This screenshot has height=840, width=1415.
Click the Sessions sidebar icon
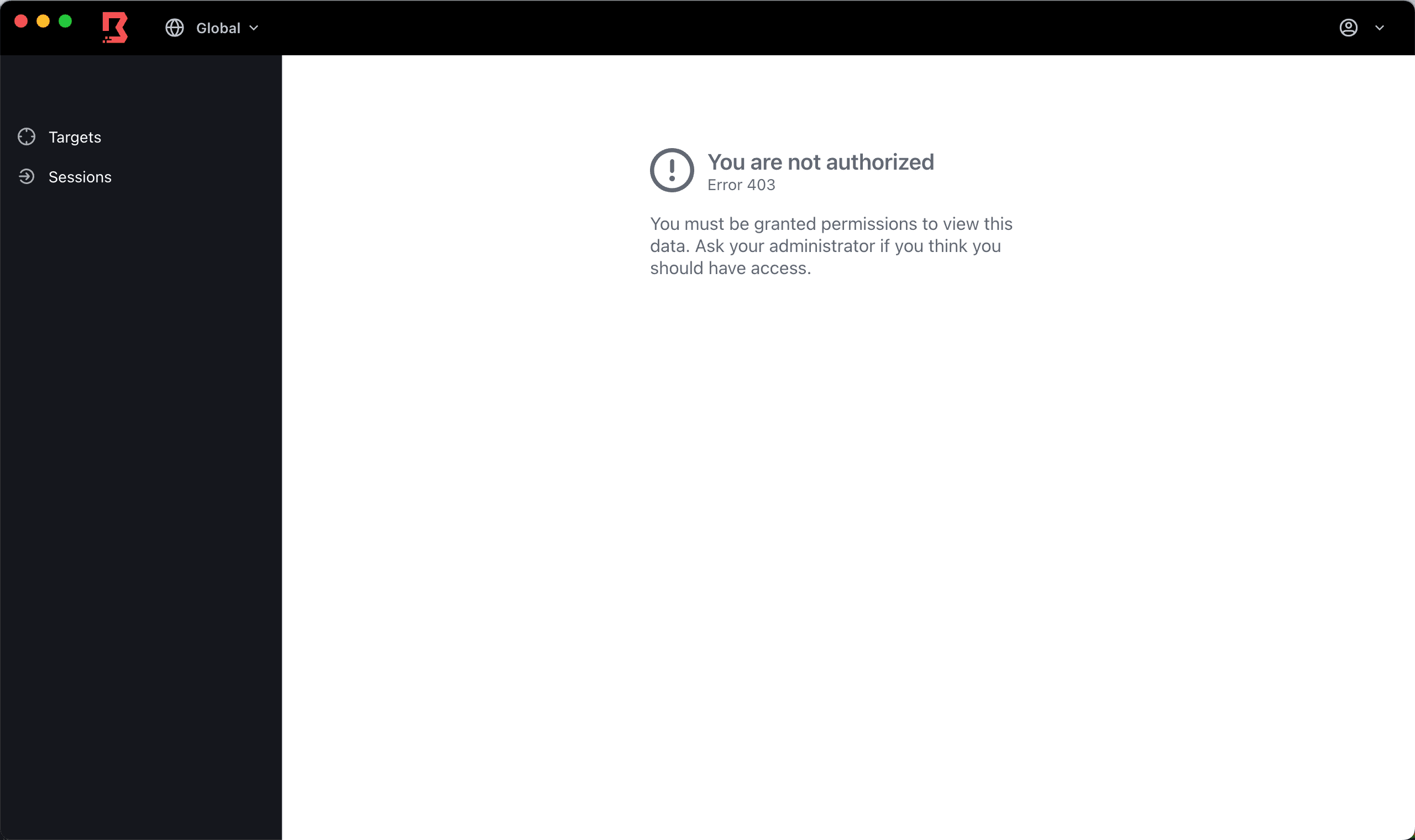27,177
